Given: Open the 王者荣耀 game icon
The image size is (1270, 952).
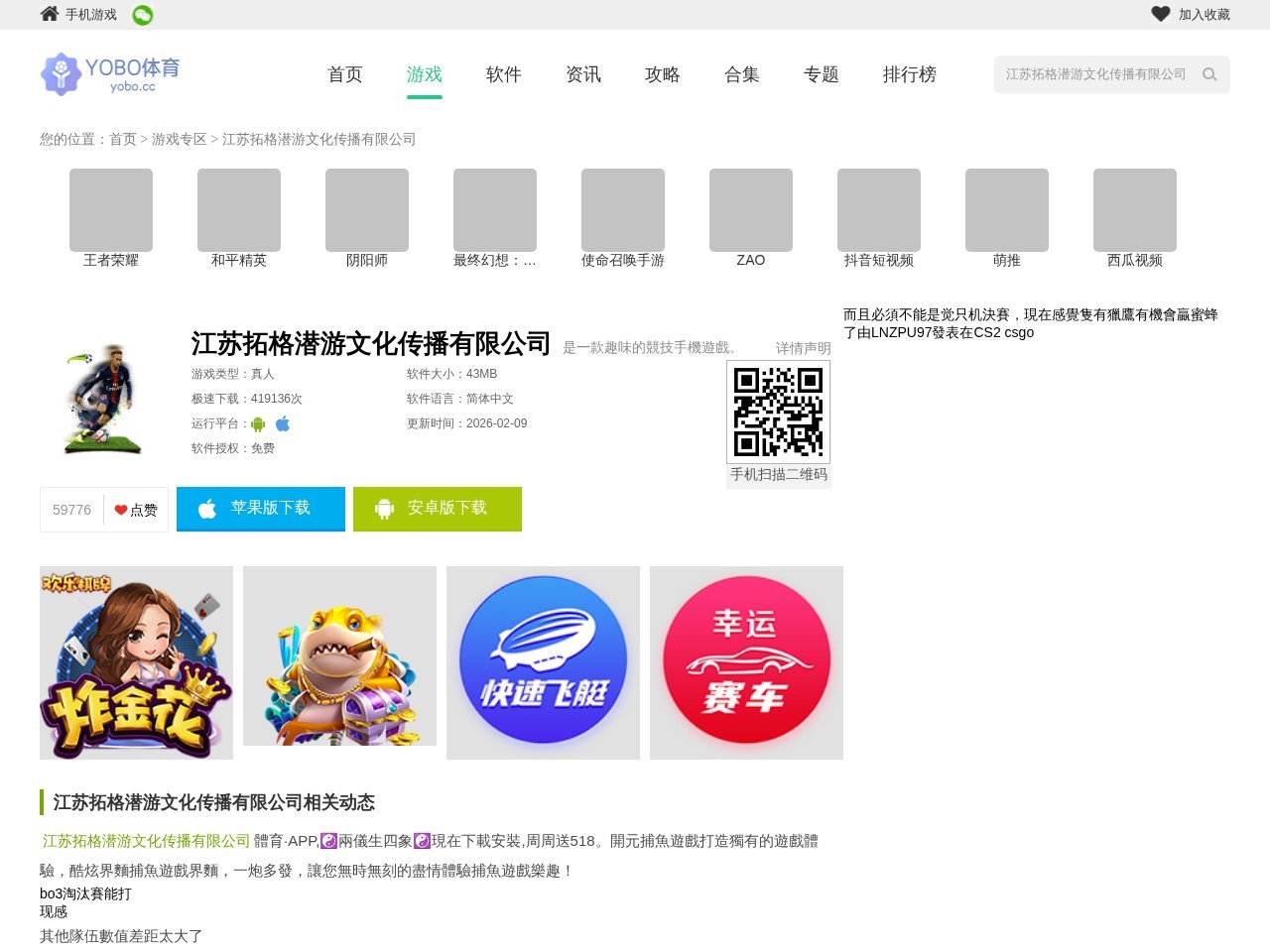Looking at the screenshot, I should tap(111, 210).
